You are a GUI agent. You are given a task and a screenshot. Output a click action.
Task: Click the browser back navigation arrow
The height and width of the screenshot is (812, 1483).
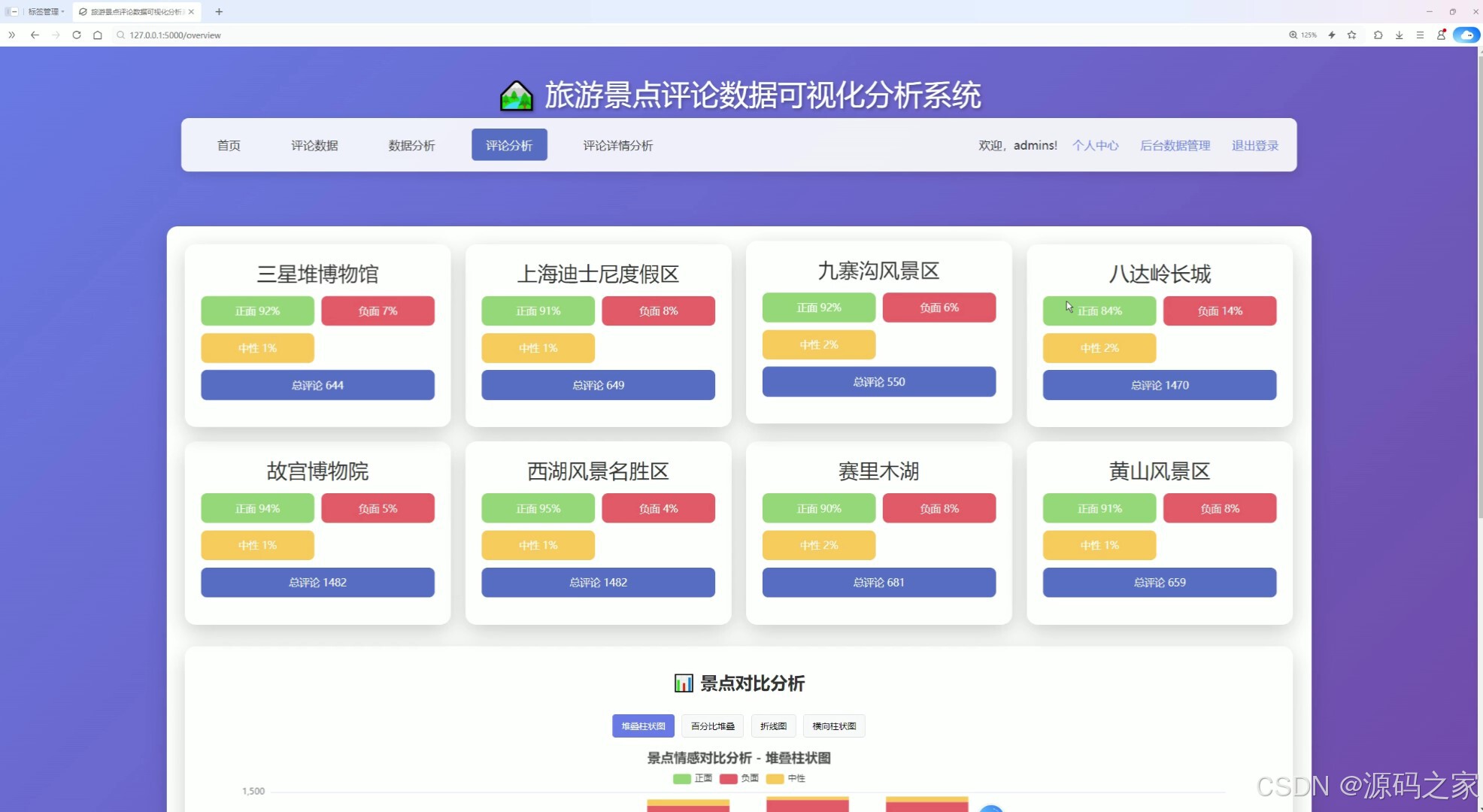pos(35,35)
